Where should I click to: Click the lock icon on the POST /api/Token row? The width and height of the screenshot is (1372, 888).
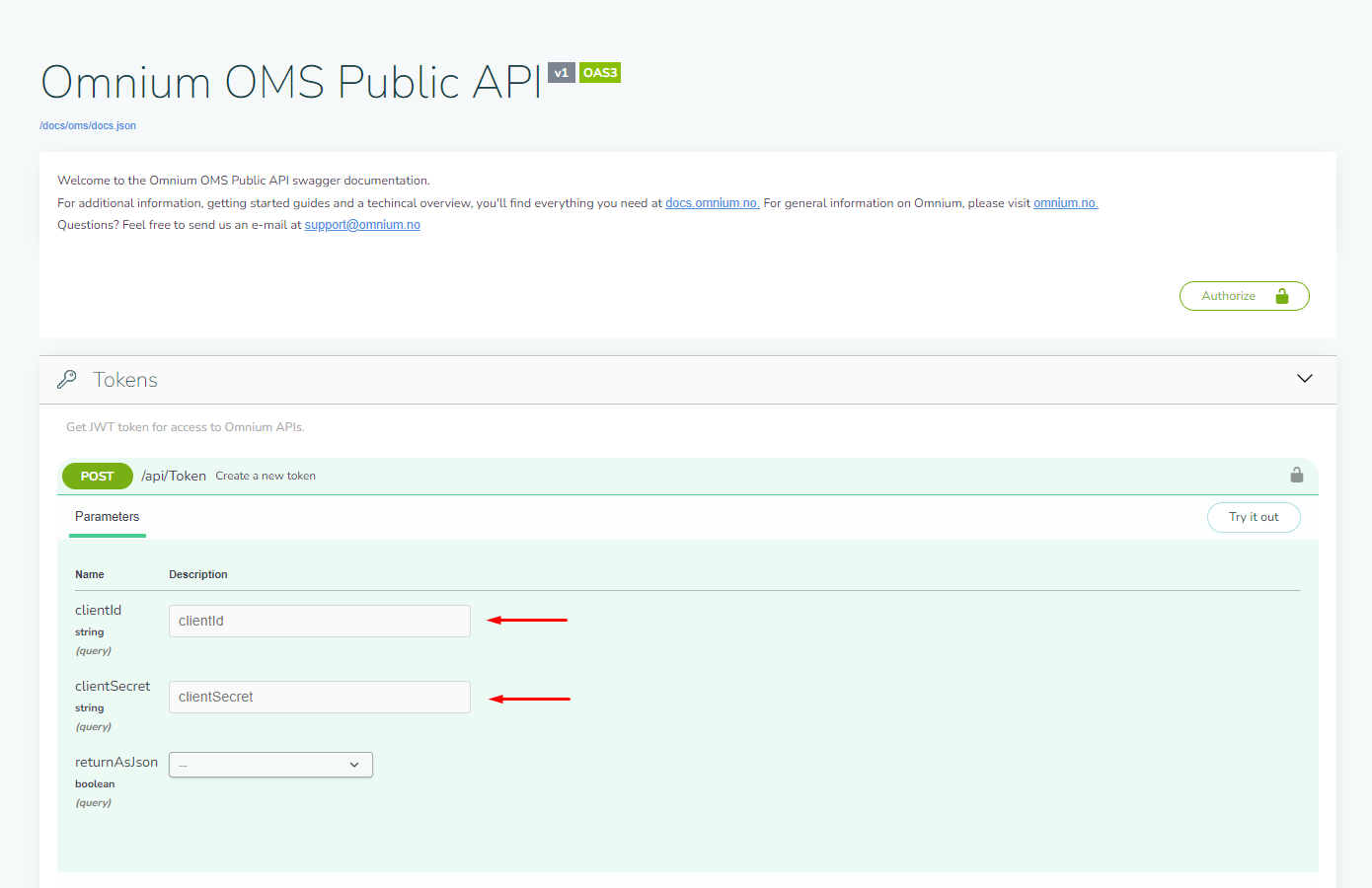(x=1297, y=475)
